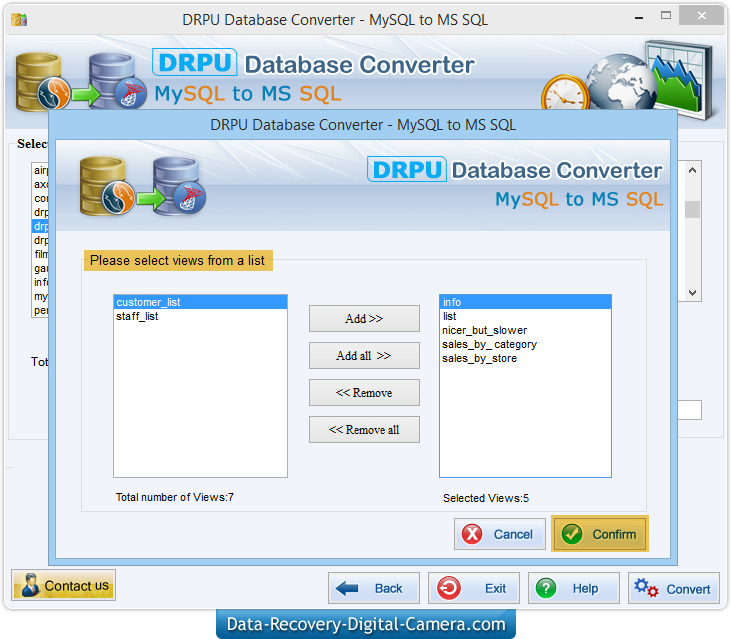The image size is (731, 639).
Task: Click the app icon in the title bar
Action: pyautogui.click(x=19, y=20)
